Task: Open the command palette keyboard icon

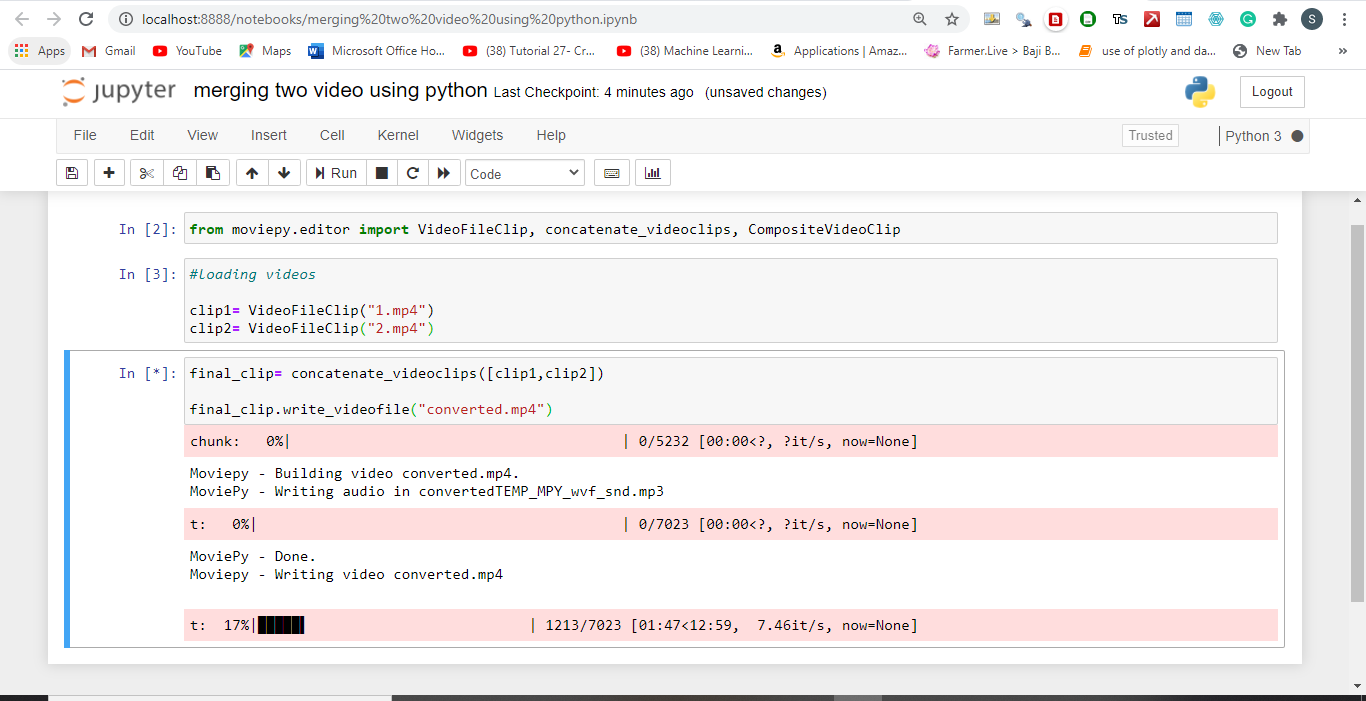Action: point(611,172)
